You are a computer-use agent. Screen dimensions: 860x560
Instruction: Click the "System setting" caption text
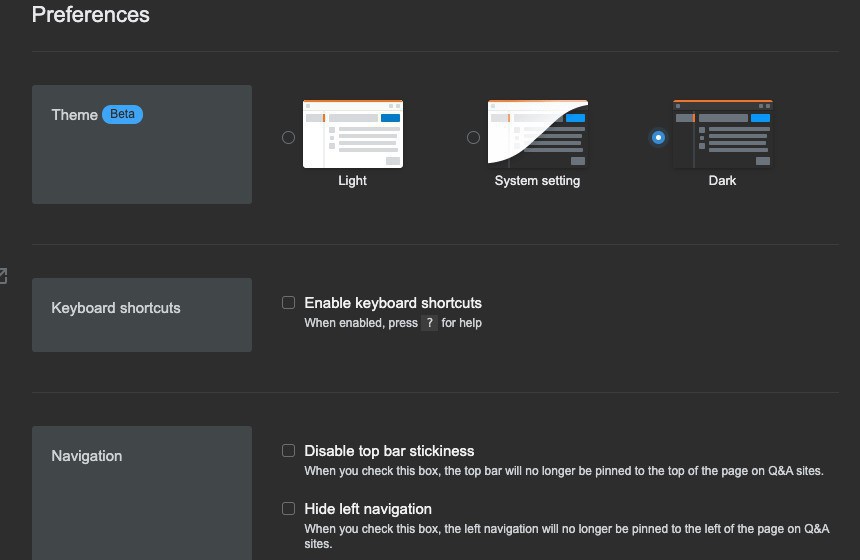(538, 181)
